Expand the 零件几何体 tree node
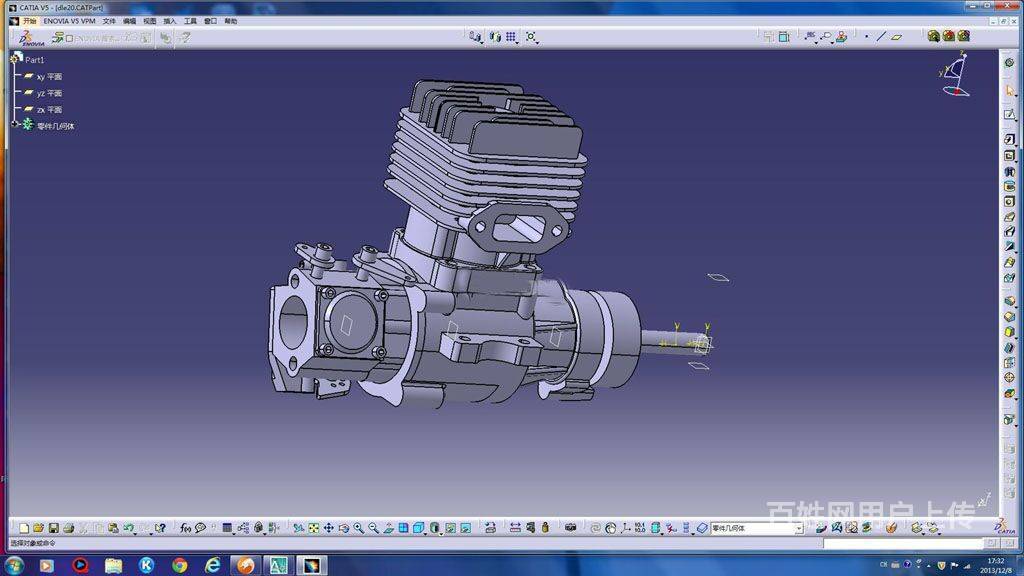 click(x=14, y=124)
